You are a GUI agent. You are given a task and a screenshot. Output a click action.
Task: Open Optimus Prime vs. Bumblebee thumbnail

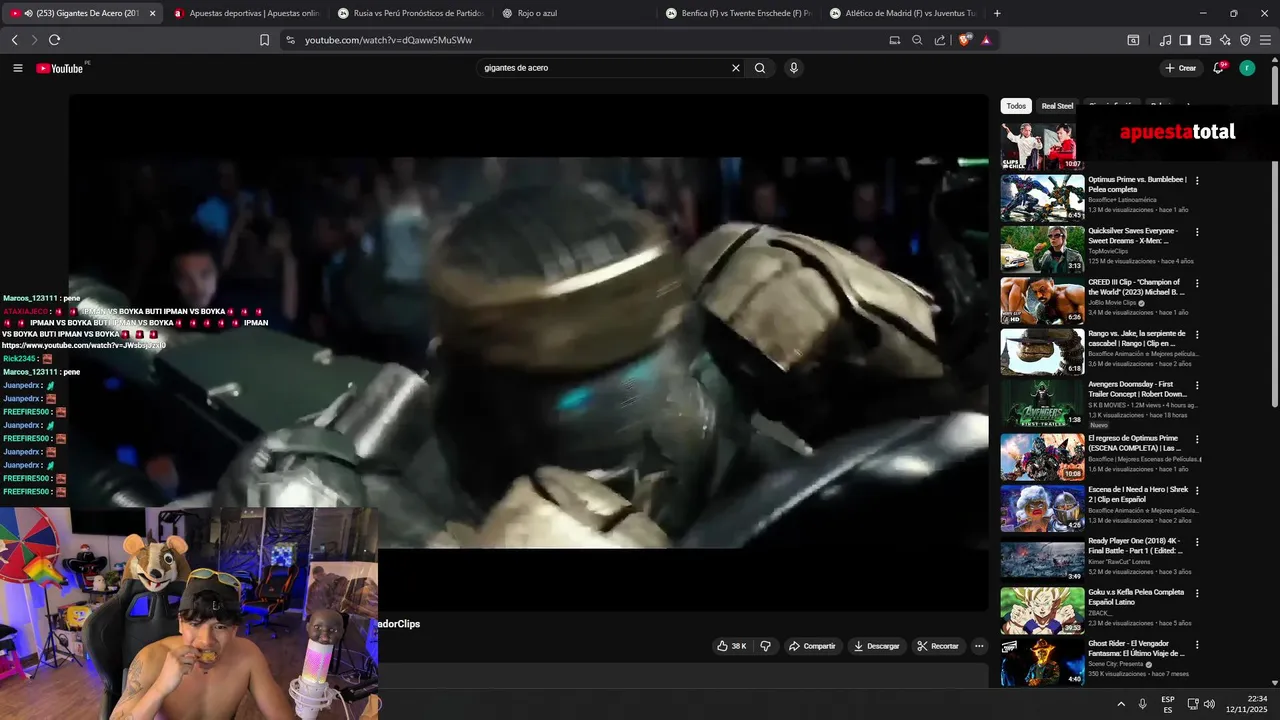click(1043, 198)
